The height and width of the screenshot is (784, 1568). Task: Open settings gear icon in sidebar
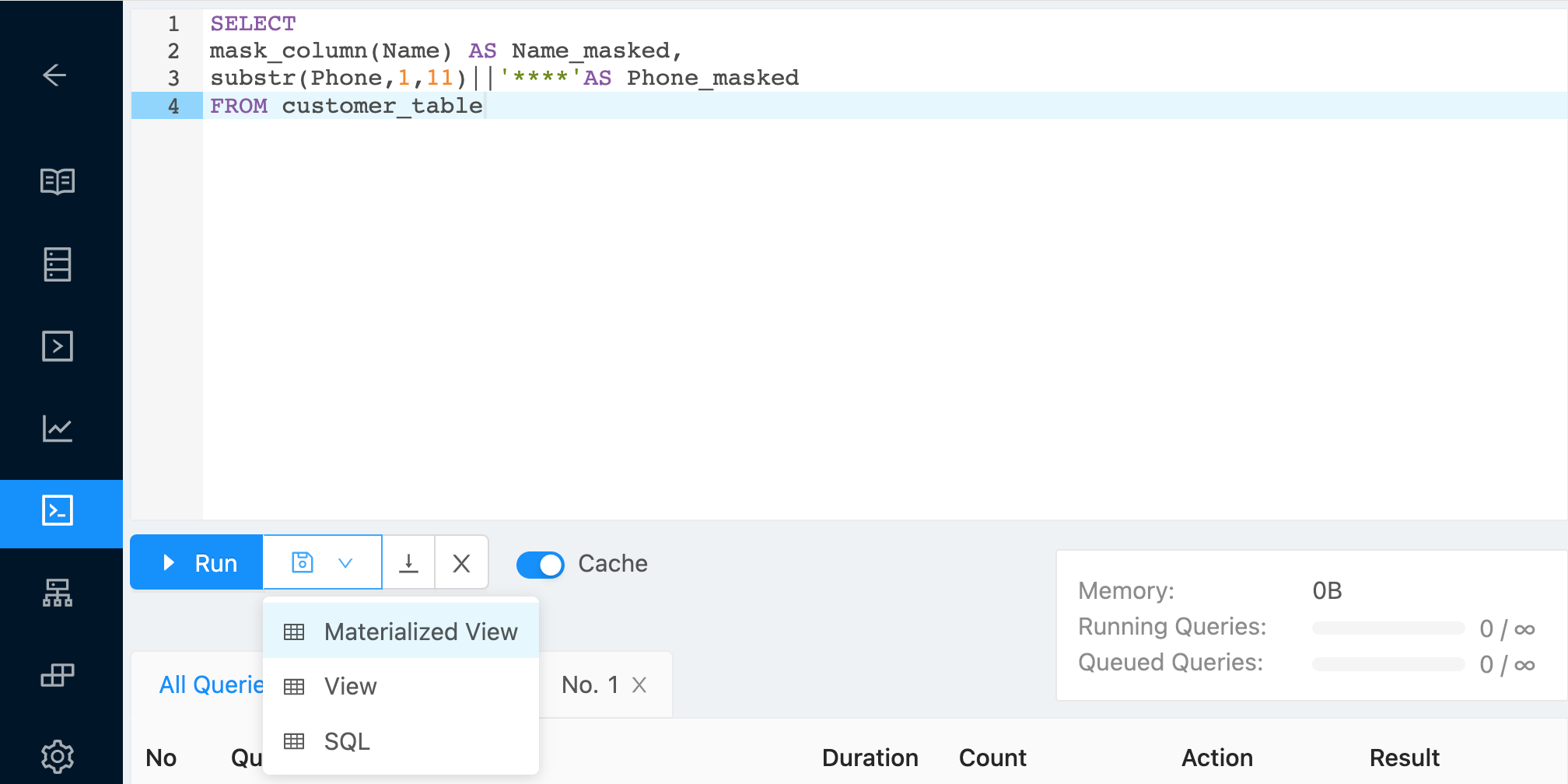(58, 756)
